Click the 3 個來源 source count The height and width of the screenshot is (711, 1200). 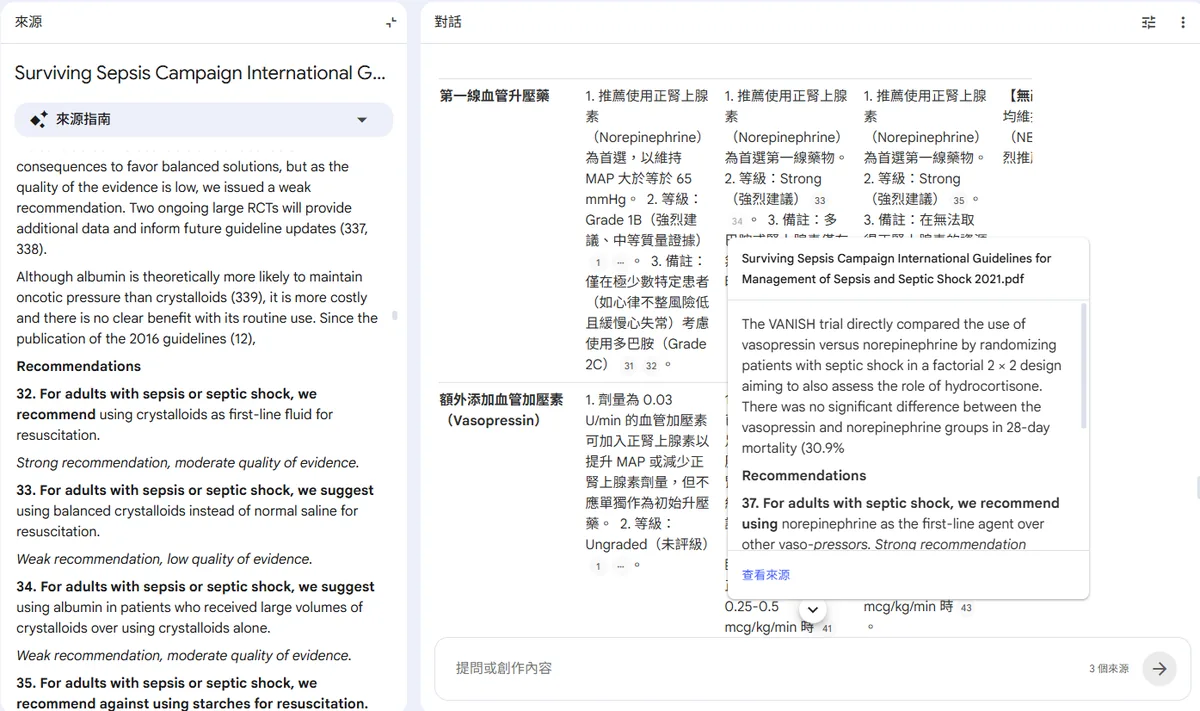coord(1109,669)
